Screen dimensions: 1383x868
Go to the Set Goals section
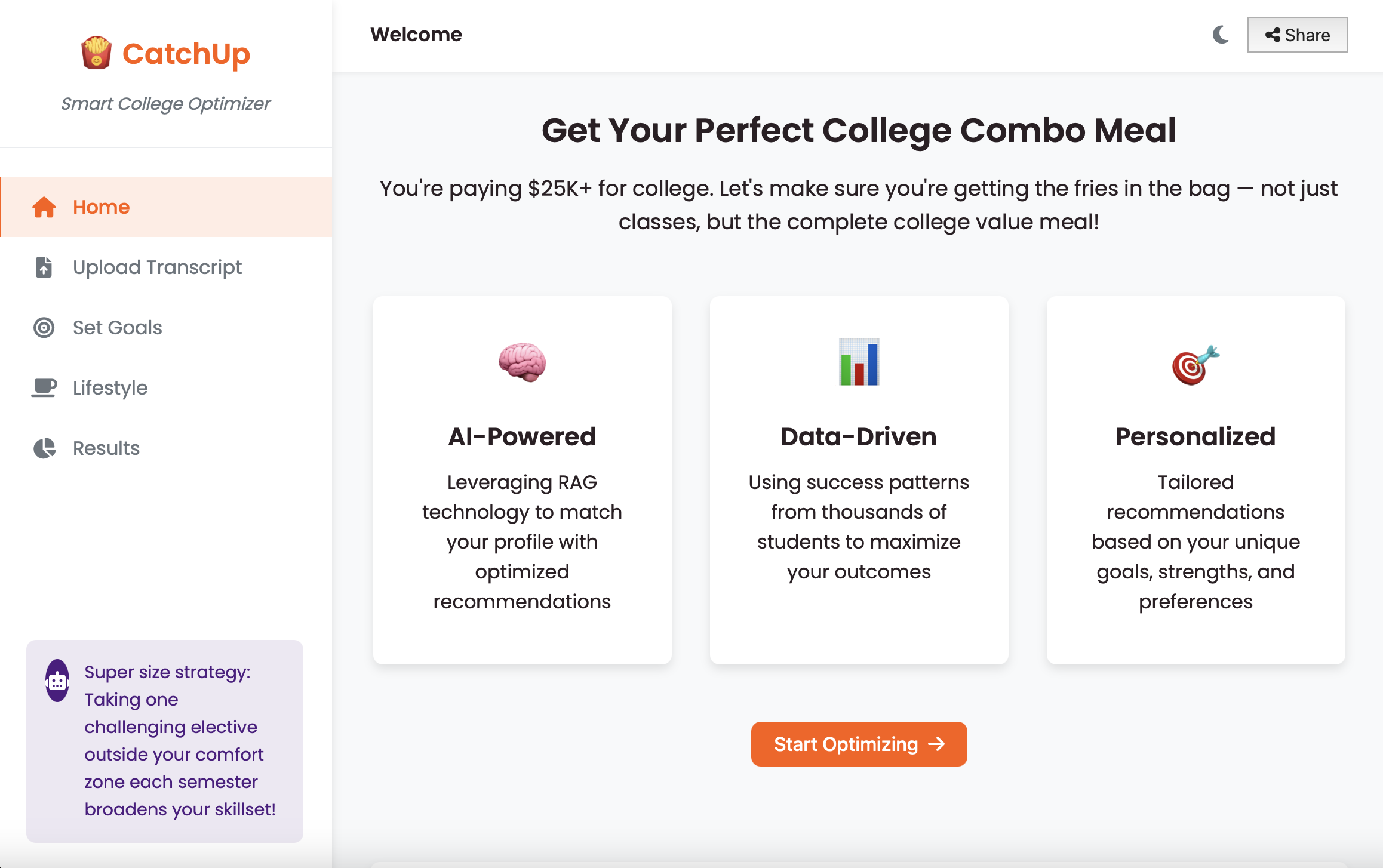118,328
